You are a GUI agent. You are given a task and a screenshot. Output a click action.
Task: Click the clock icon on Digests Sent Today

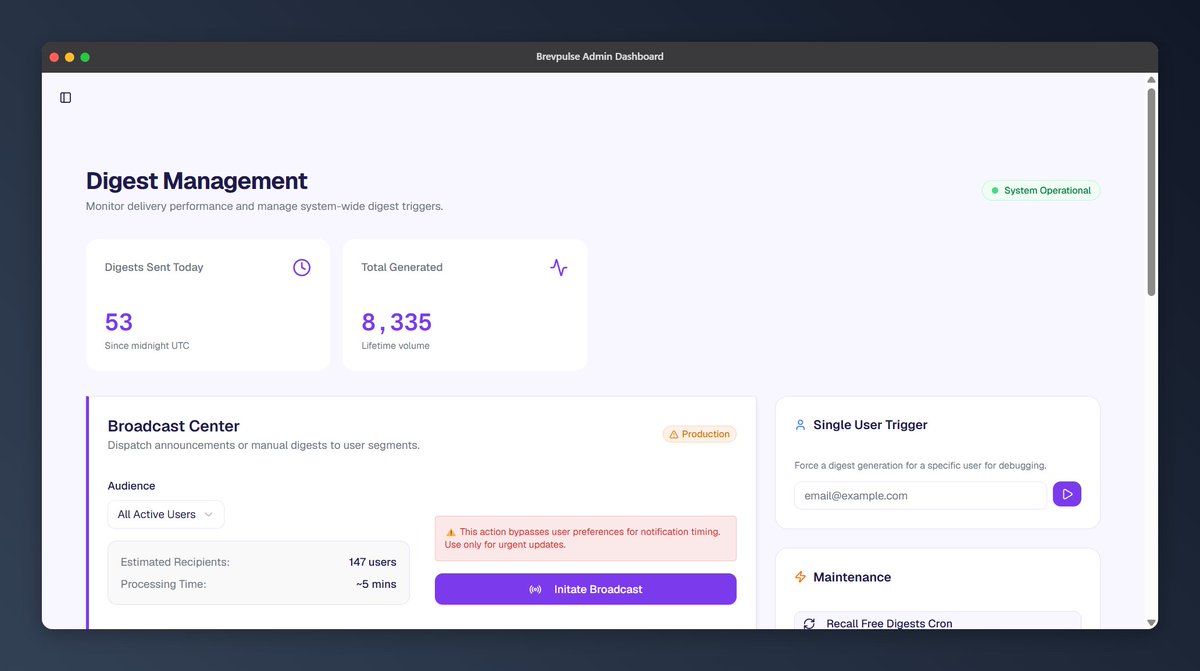(302, 267)
